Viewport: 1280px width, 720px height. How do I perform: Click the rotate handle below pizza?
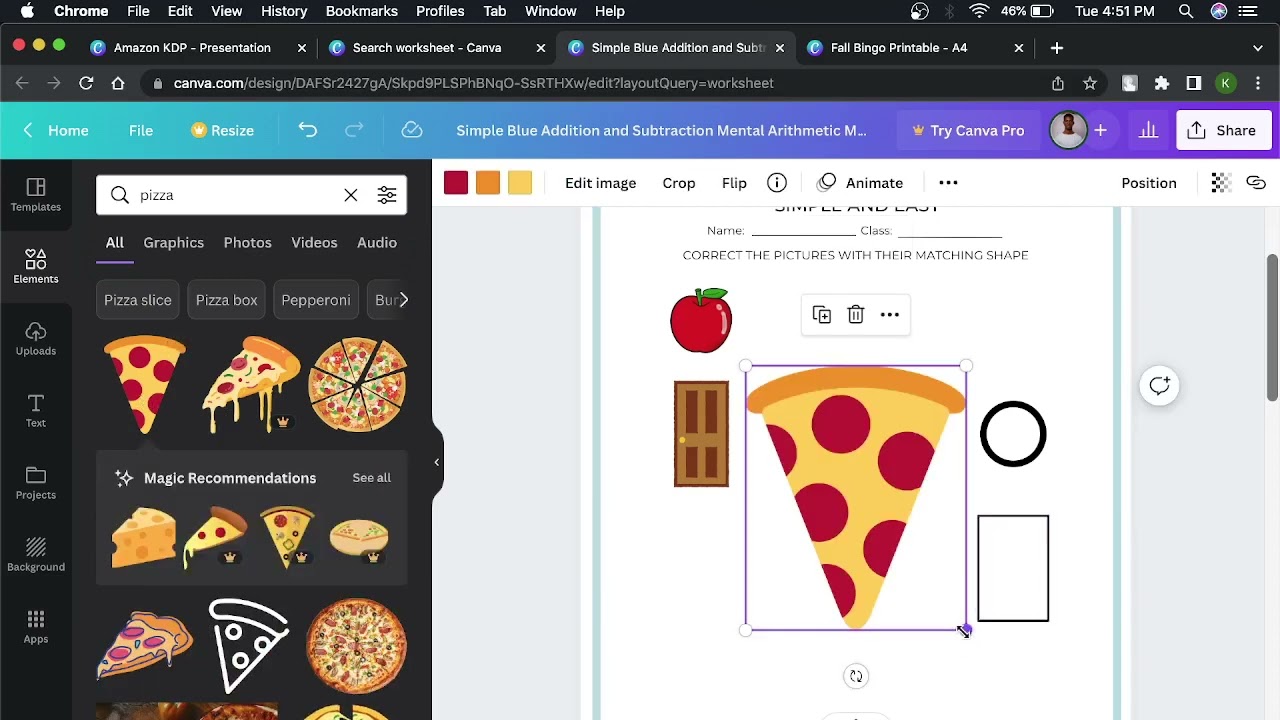[x=856, y=676]
